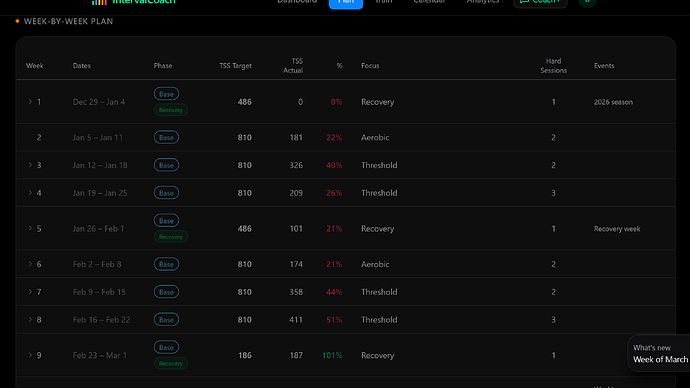Click the Base badge in week 8
Viewport: 690px width, 388px height.
(166, 319)
